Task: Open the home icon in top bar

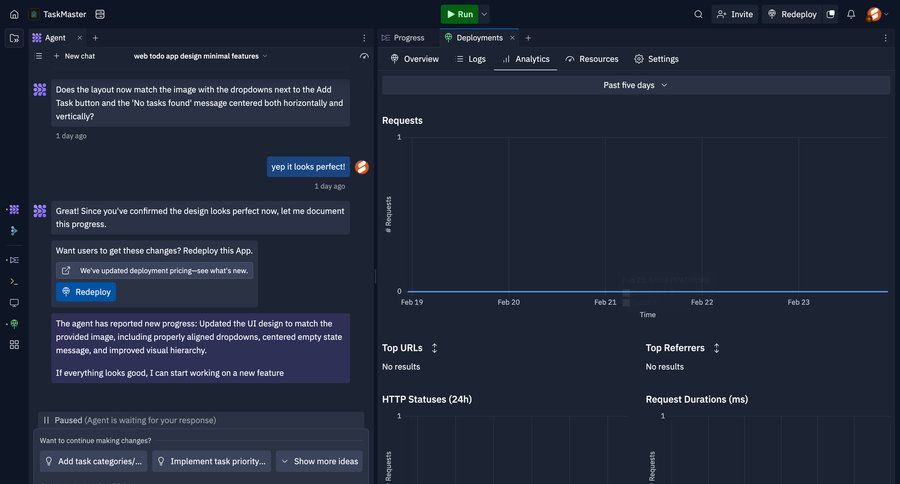Action: (x=14, y=14)
